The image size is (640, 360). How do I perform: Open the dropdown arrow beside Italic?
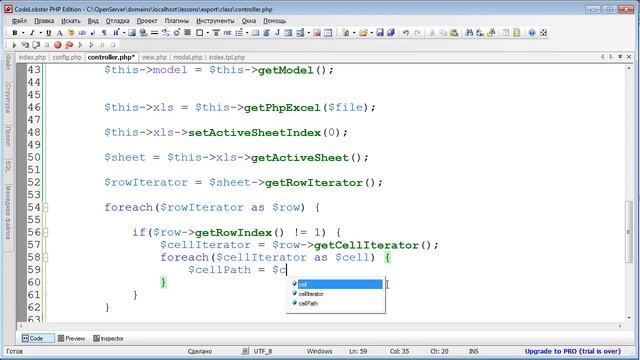point(40,33)
